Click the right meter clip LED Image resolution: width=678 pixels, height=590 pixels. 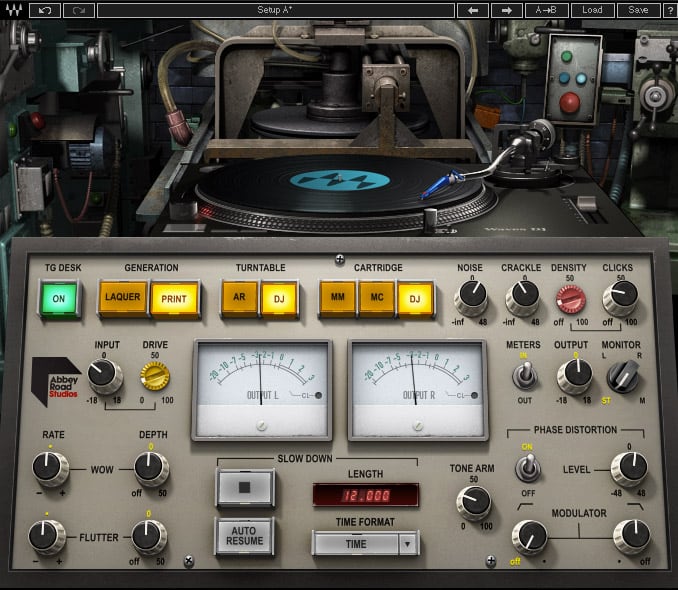pos(474,395)
